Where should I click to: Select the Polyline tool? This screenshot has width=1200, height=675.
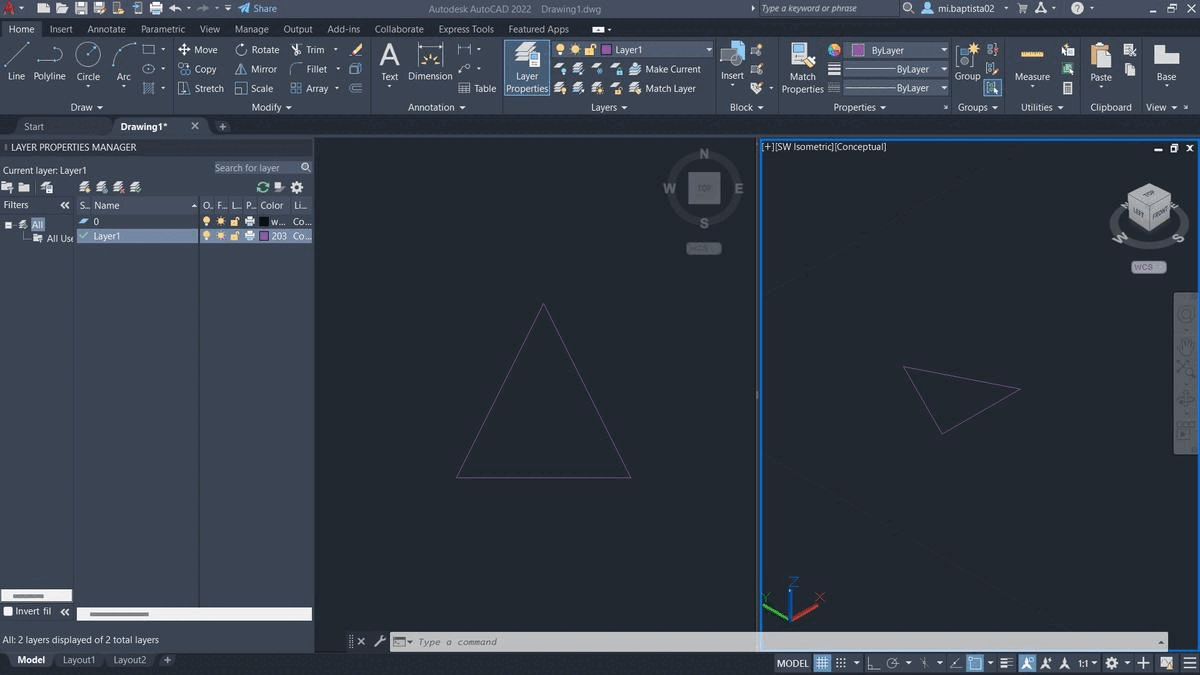click(49, 61)
